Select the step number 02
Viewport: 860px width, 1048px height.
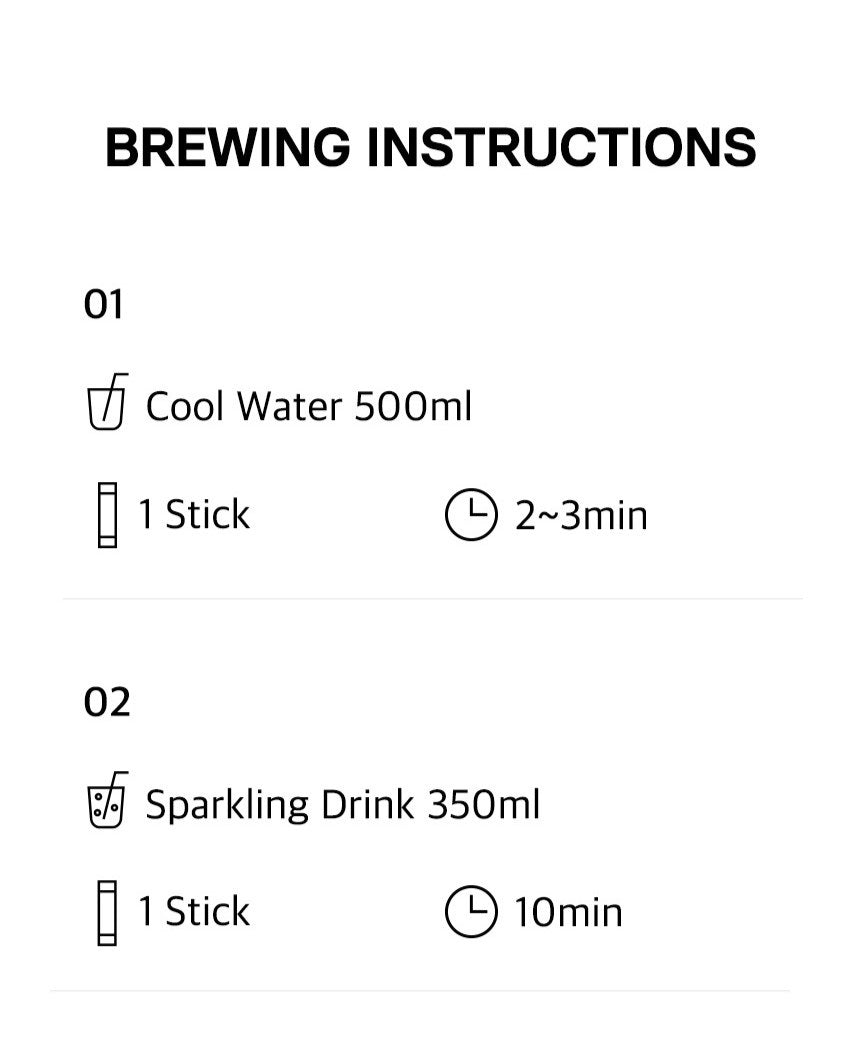107,703
